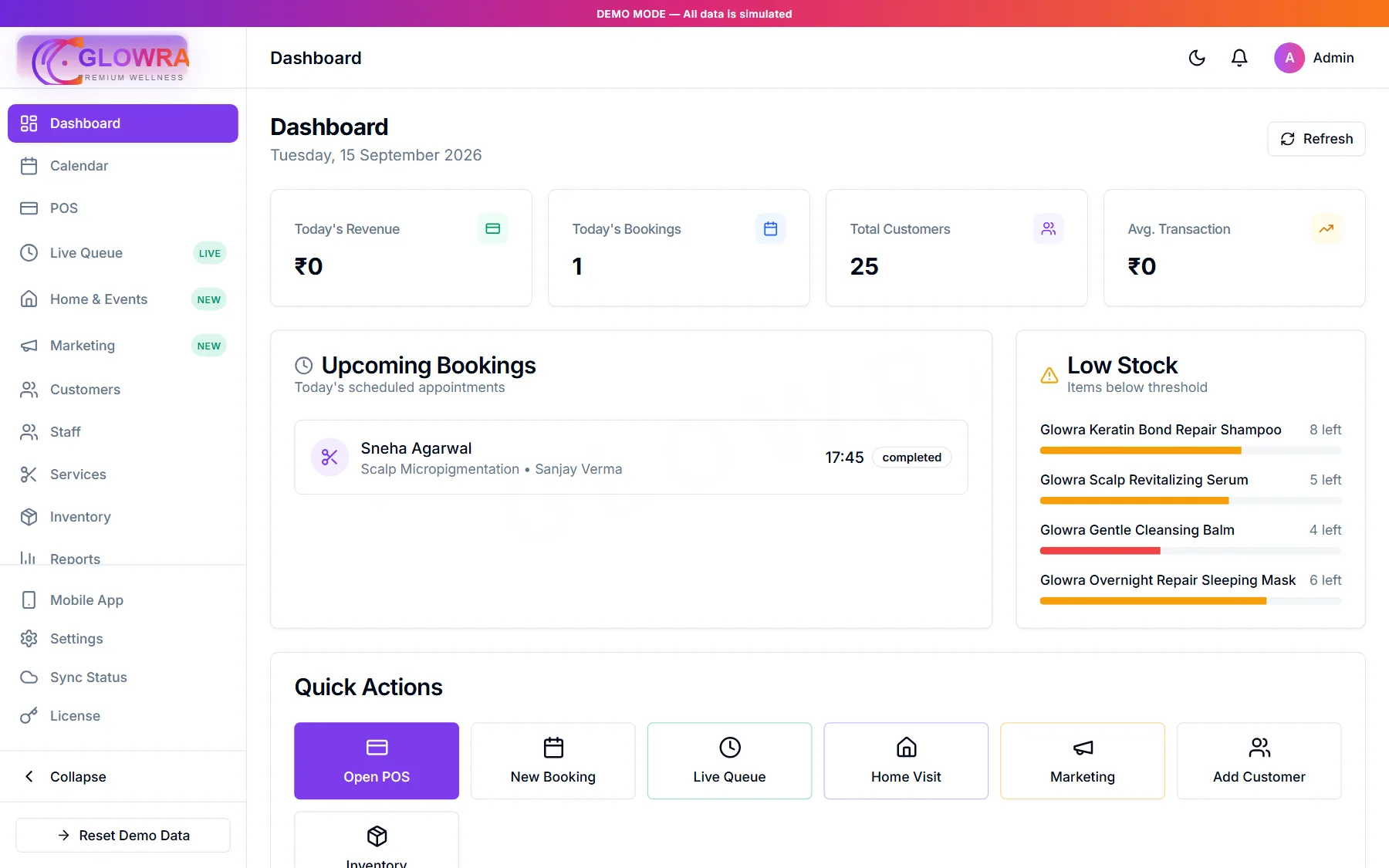Screen dimensions: 1389x868
Task: Click the Inventory box icon in sidebar
Action: pos(29,517)
